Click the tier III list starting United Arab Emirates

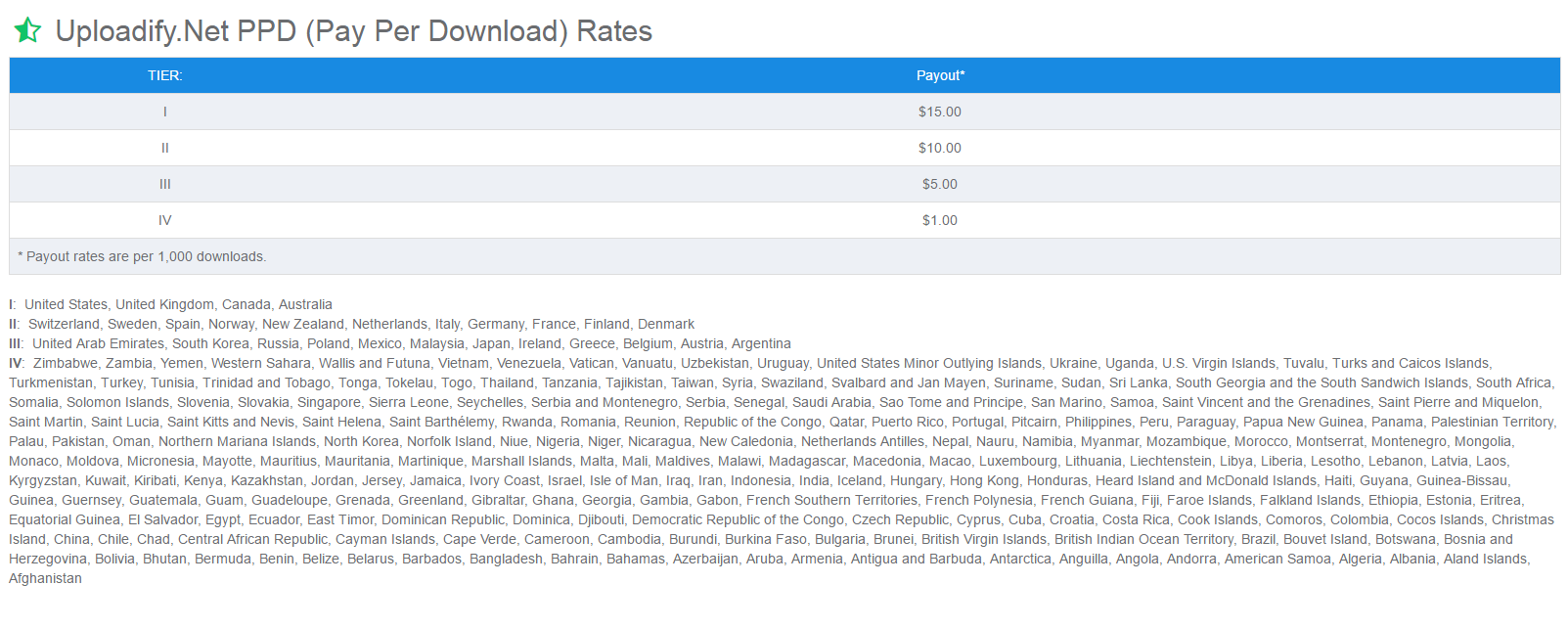point(412,343)
